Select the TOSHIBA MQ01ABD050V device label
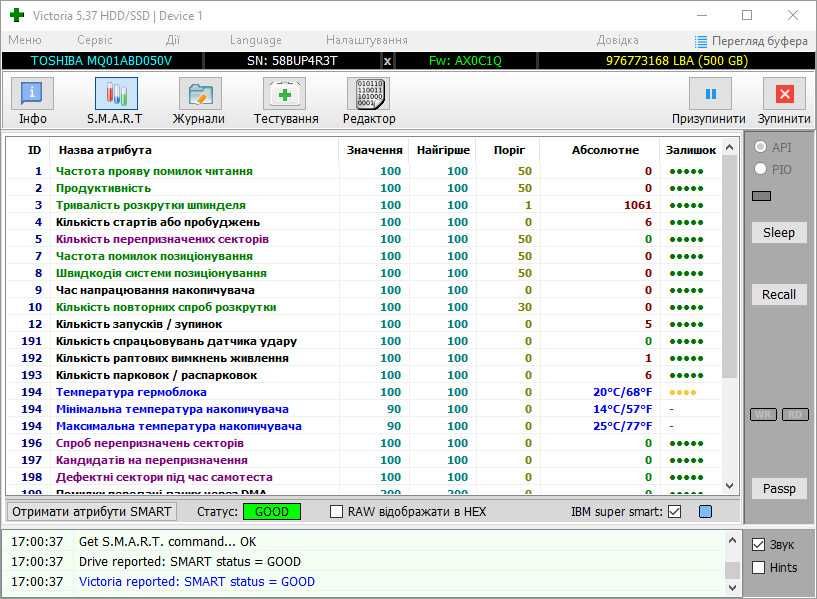The height and width of the screenshot is (599, 817). (x=102, y=61)
